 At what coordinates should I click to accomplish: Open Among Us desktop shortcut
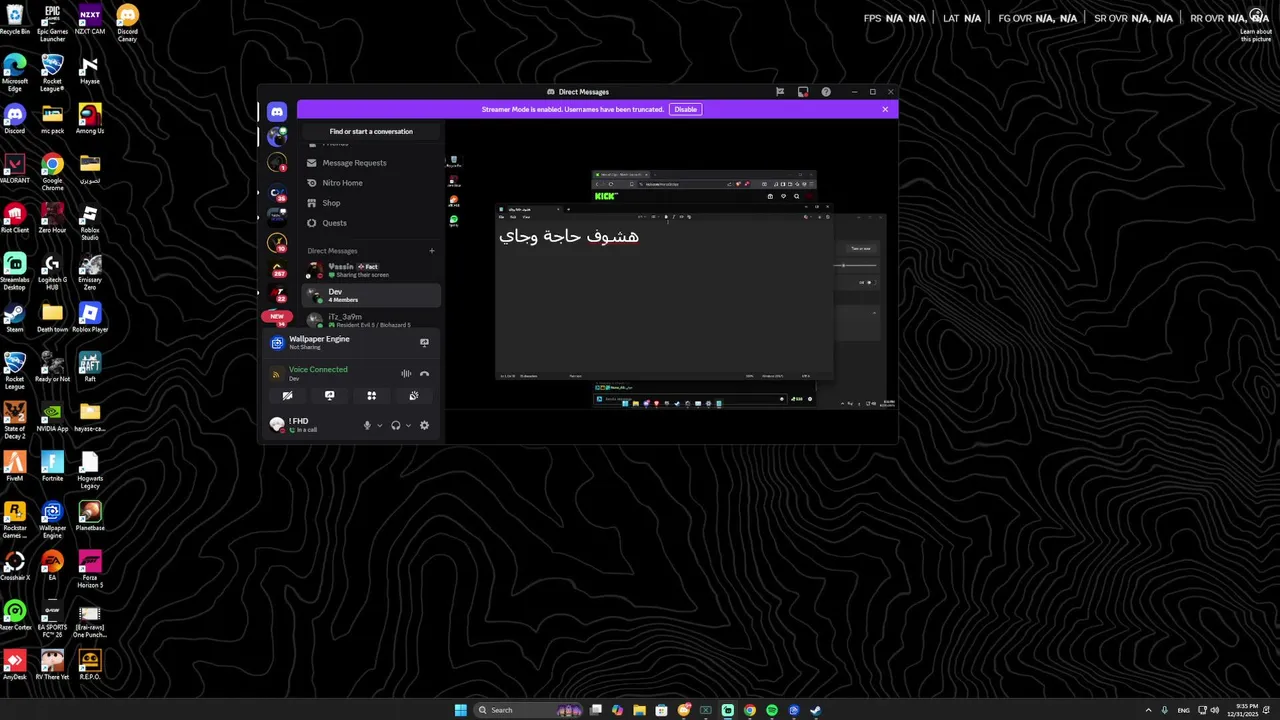pos(90,119)
